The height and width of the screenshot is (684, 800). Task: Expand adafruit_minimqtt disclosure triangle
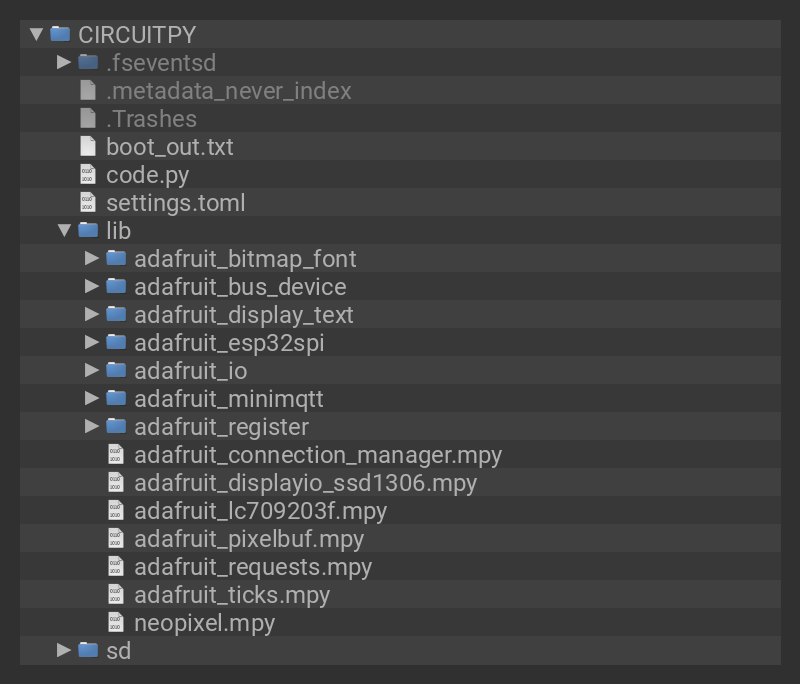coord(92,398)
